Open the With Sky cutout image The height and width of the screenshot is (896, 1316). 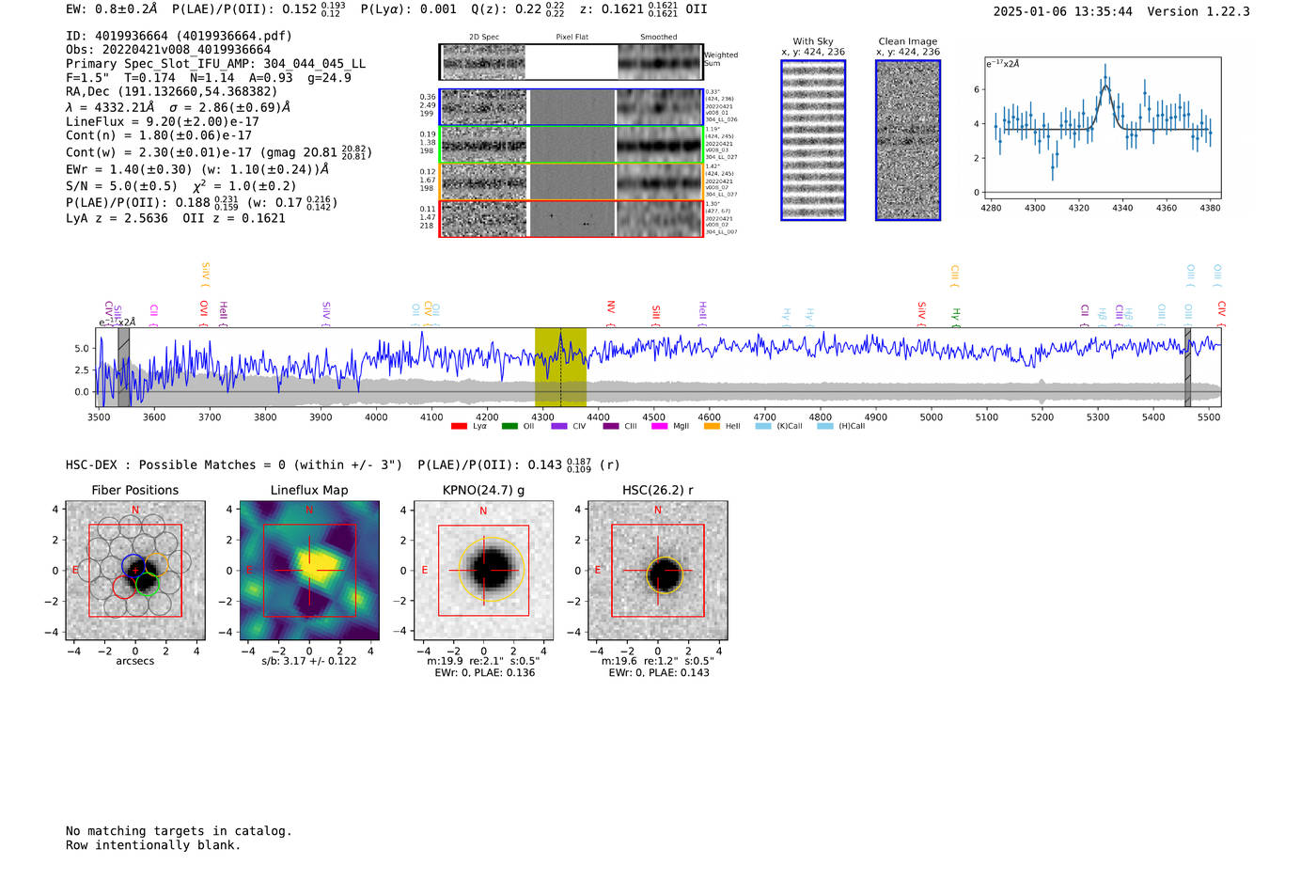[813, 140]
